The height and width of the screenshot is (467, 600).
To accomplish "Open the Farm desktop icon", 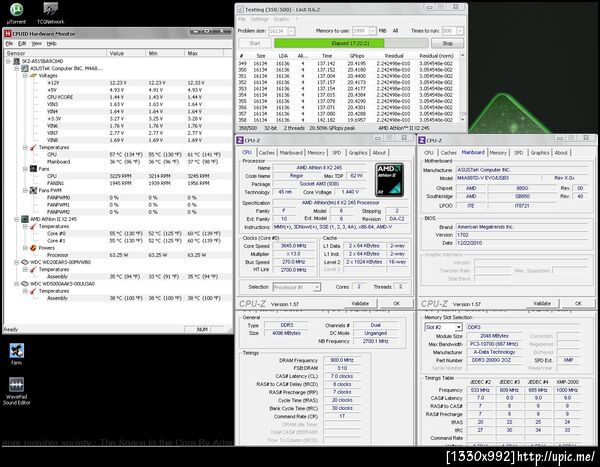I will coord(16,351).
